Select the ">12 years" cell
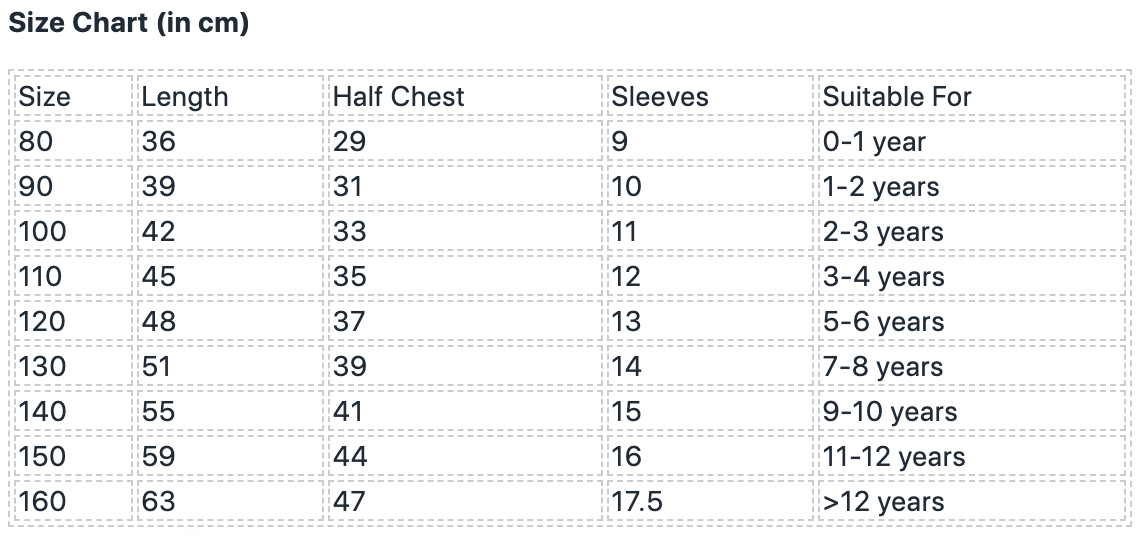This screenshot has height=556, width=1142. click(x=883, y=502)
